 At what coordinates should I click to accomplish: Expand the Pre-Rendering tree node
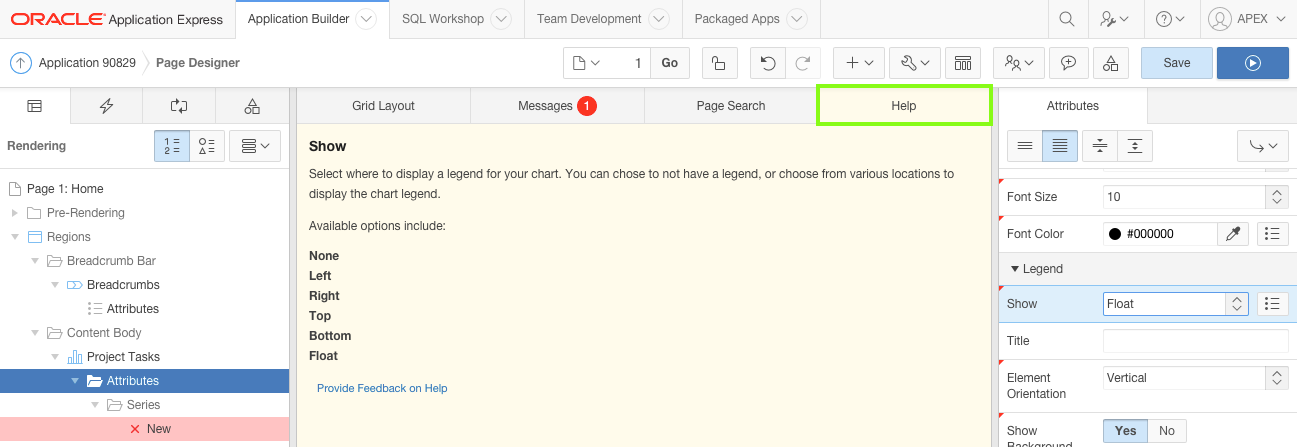pos(14,213)
